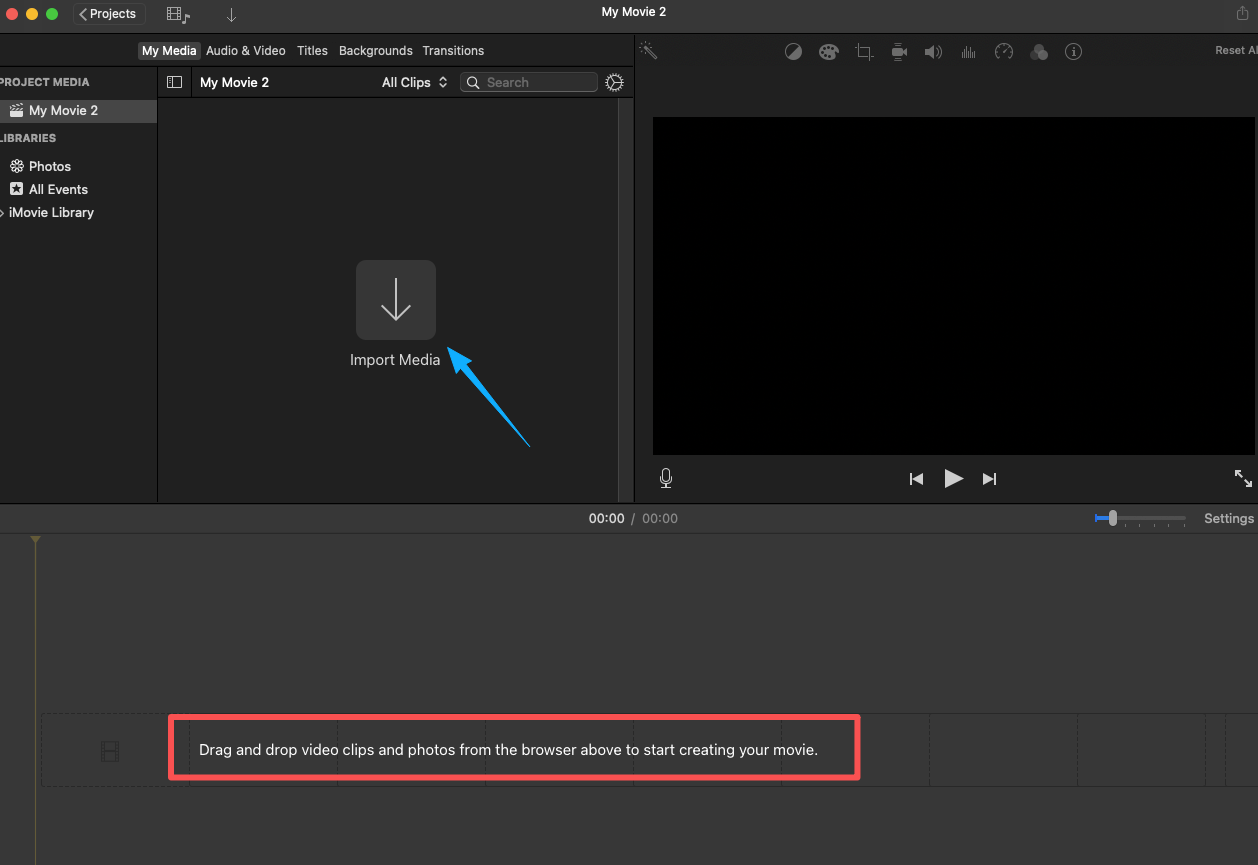This screenshot has width=1258, height=865.
Task: Select My Movie 2 in Project Media
Action: pos(78,111)
